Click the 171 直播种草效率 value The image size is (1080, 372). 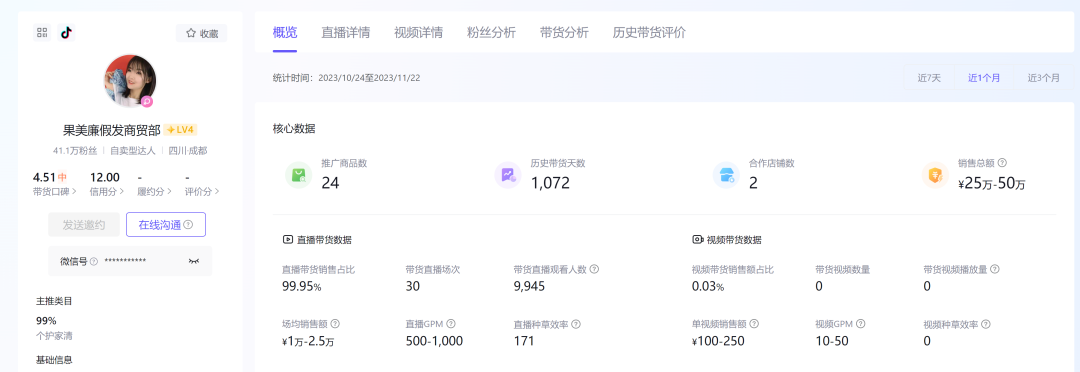click(x=523, y=341)
